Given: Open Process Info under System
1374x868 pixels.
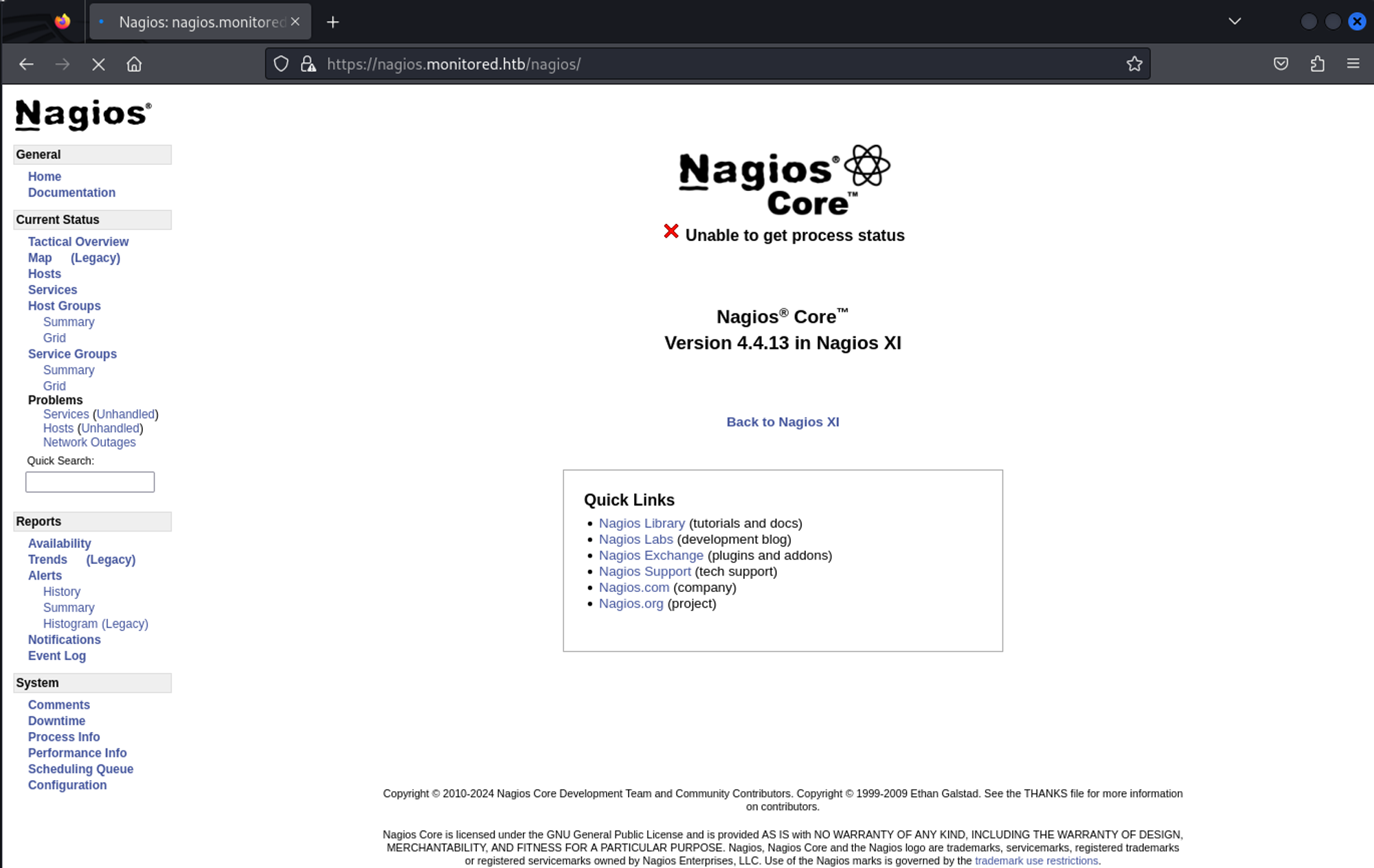Looking at the screenshot, I should click(64, 737).
